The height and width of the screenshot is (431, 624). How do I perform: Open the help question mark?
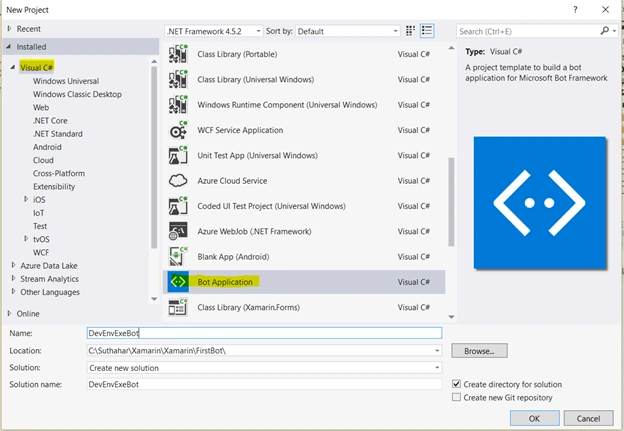click(575, 10)
